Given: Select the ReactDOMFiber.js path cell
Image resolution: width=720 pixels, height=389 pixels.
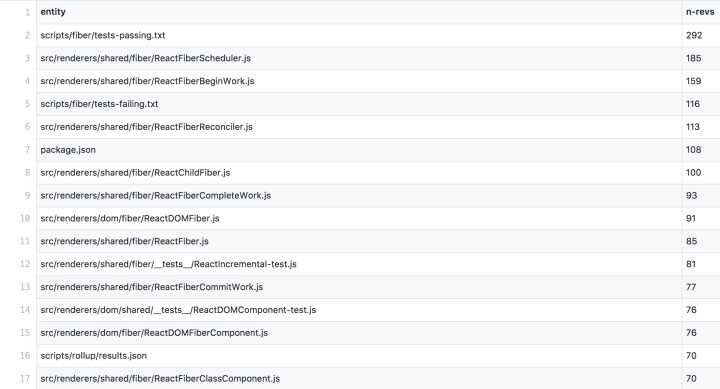Looking at the screenshot, I should tap(359, 219).
